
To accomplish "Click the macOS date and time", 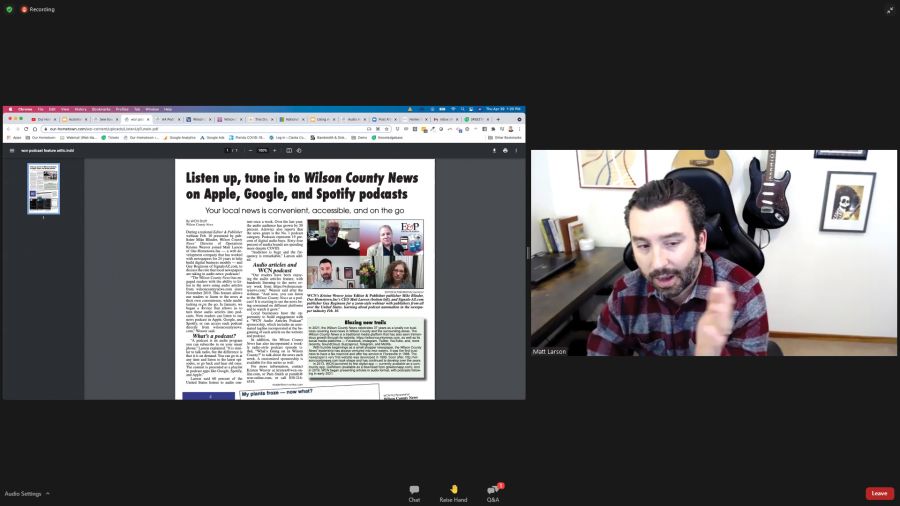I will pyautogui.click(x=503, y=109).
